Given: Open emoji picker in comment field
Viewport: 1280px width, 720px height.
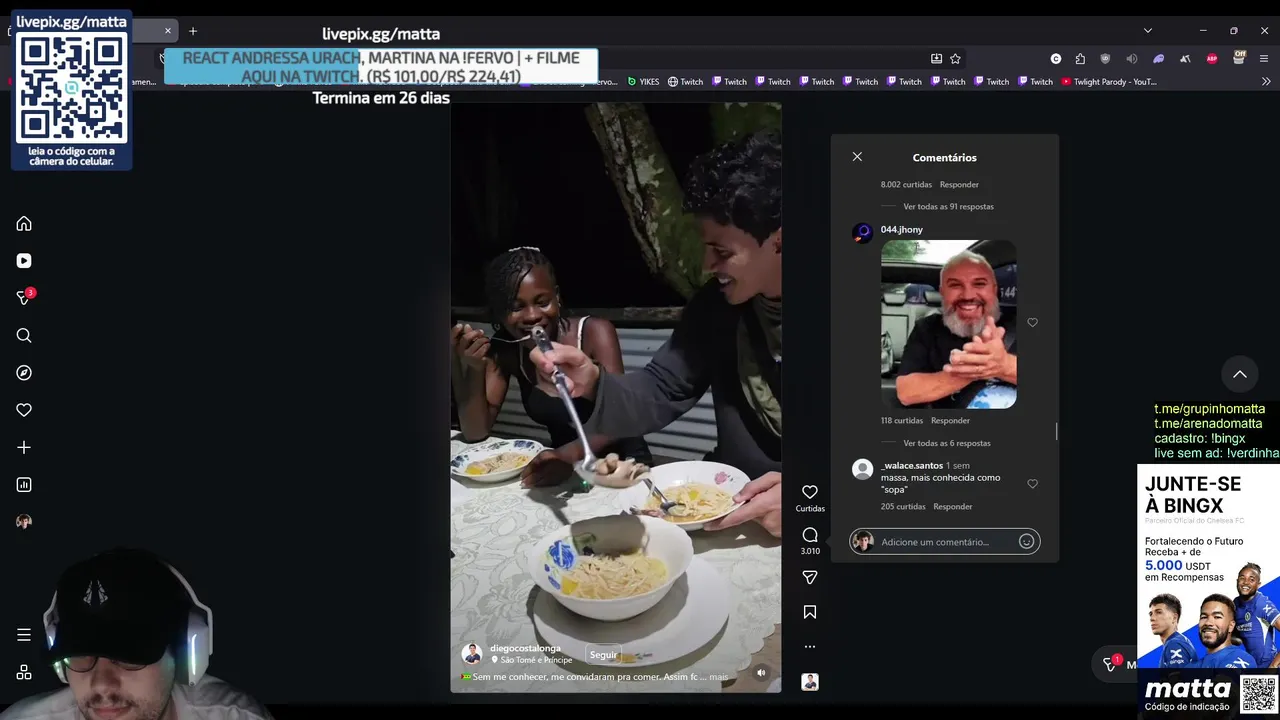Looking at the screenshot, I should click(x=1026, y=542).
